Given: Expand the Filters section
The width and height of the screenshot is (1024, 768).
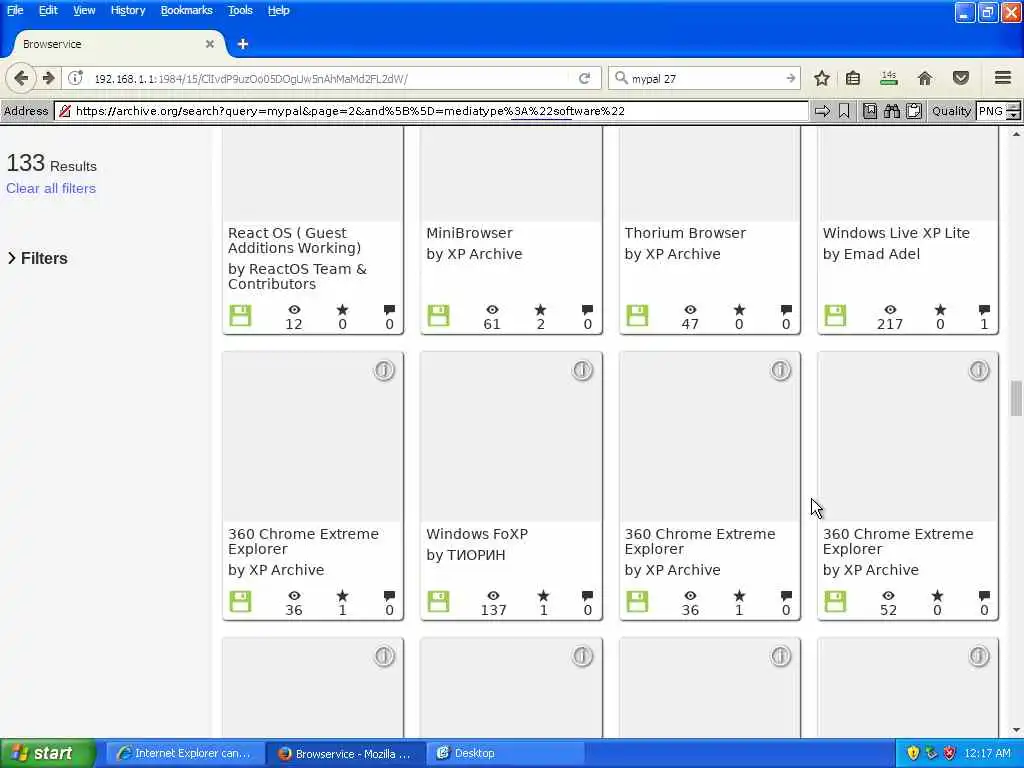Looking at the screenshot, I should pyautogui.click(x=37, y=259).
